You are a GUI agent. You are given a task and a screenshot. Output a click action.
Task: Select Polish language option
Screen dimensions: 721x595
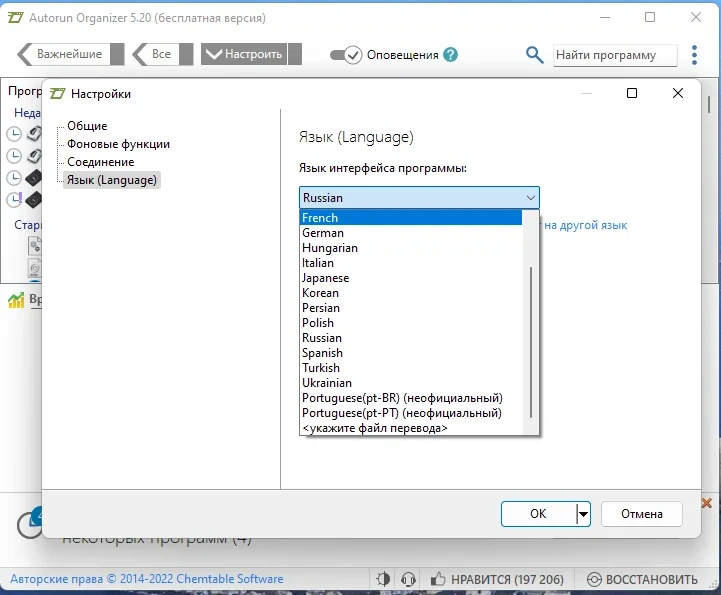pos(411,323)
